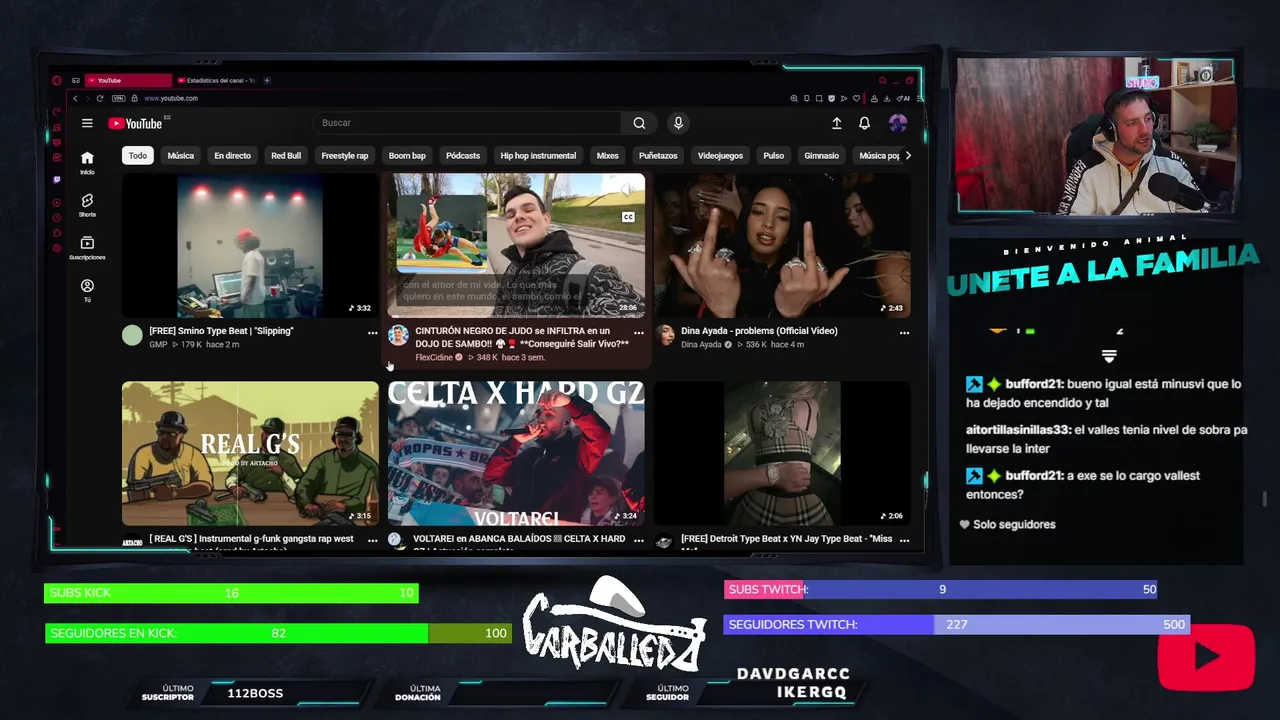1280x720 pixels.
Task: Open options for Detroit Type Beat video
Action: point(904,540)
